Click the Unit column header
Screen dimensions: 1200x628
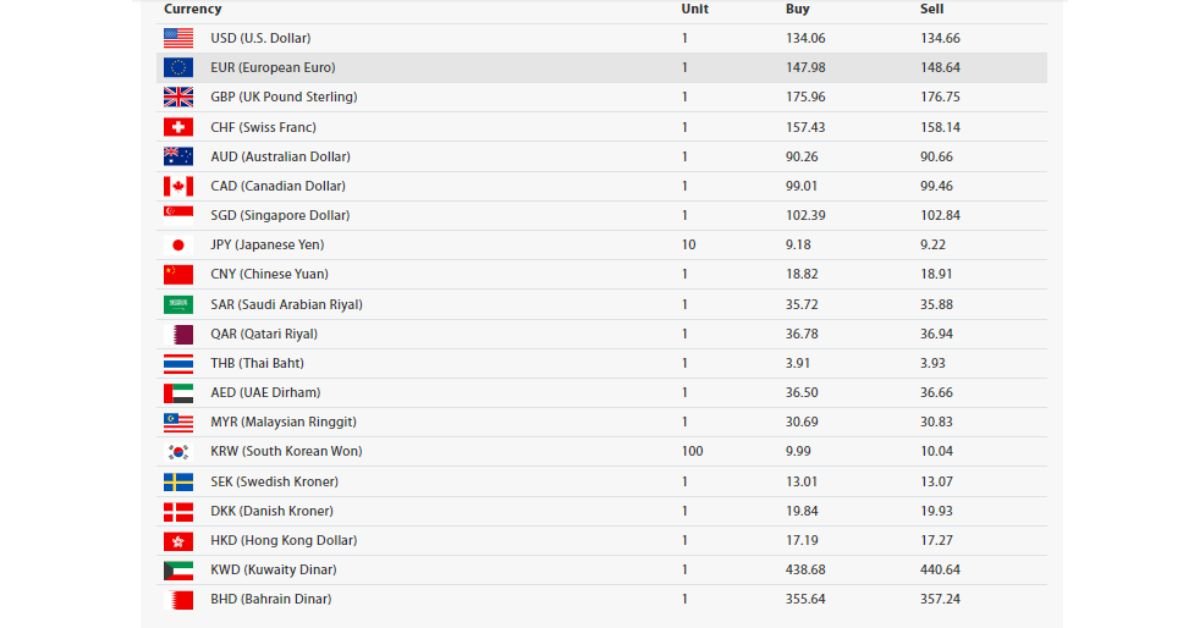695,9
